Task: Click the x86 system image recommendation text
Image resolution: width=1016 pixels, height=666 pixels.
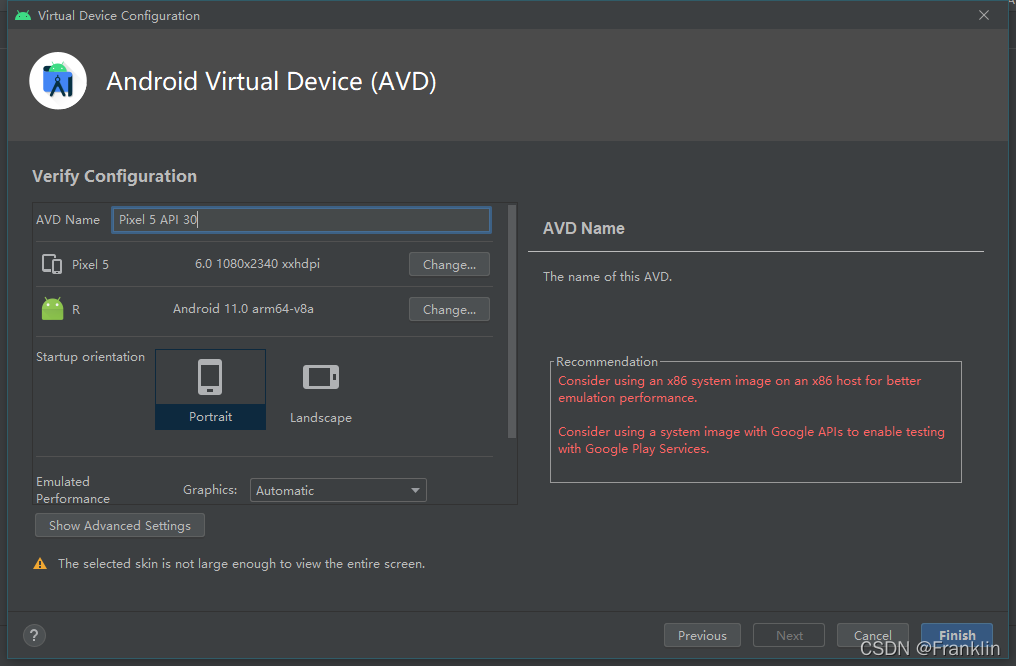Action: pyautogui.click(x=739, y=389)
